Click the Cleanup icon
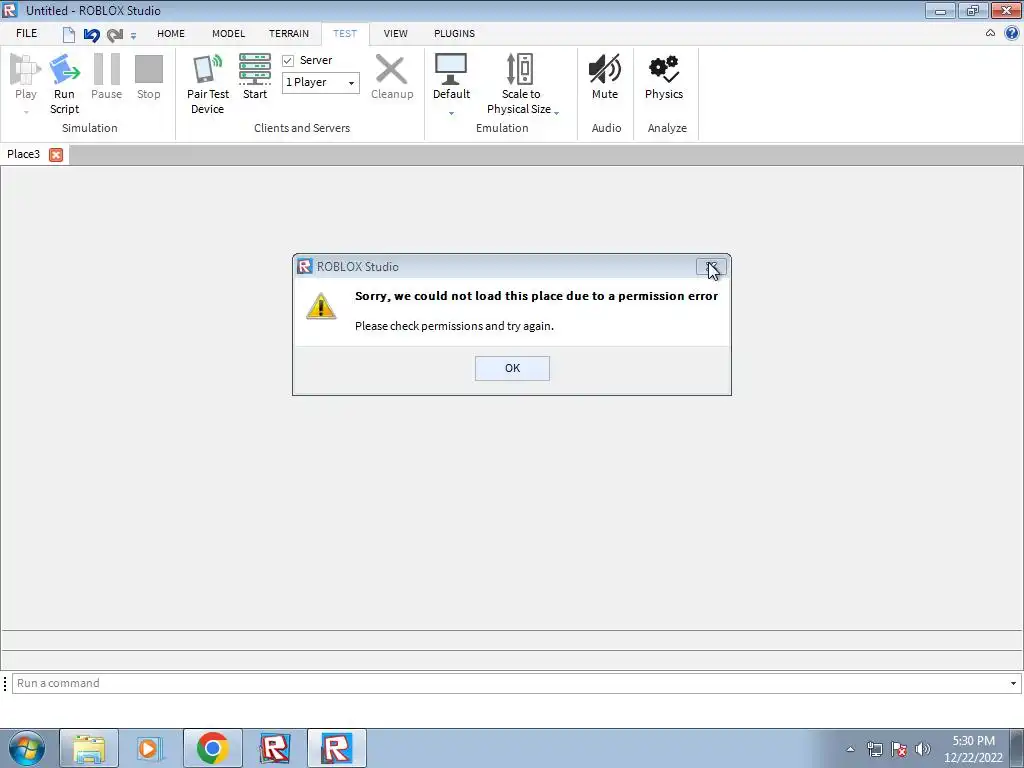This screenshot has width=1024, height=768. click(x=391, y=69)
